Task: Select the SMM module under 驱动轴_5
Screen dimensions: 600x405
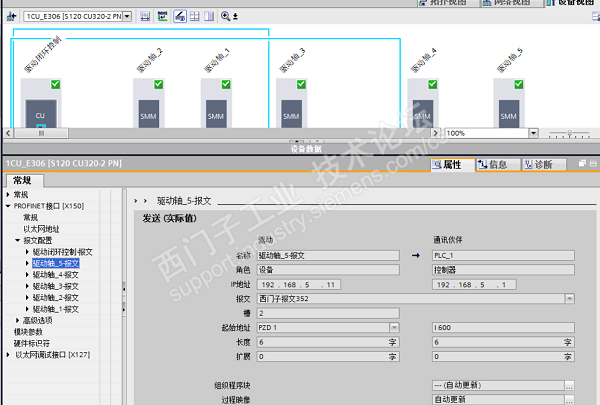Action: click(509, 114)
